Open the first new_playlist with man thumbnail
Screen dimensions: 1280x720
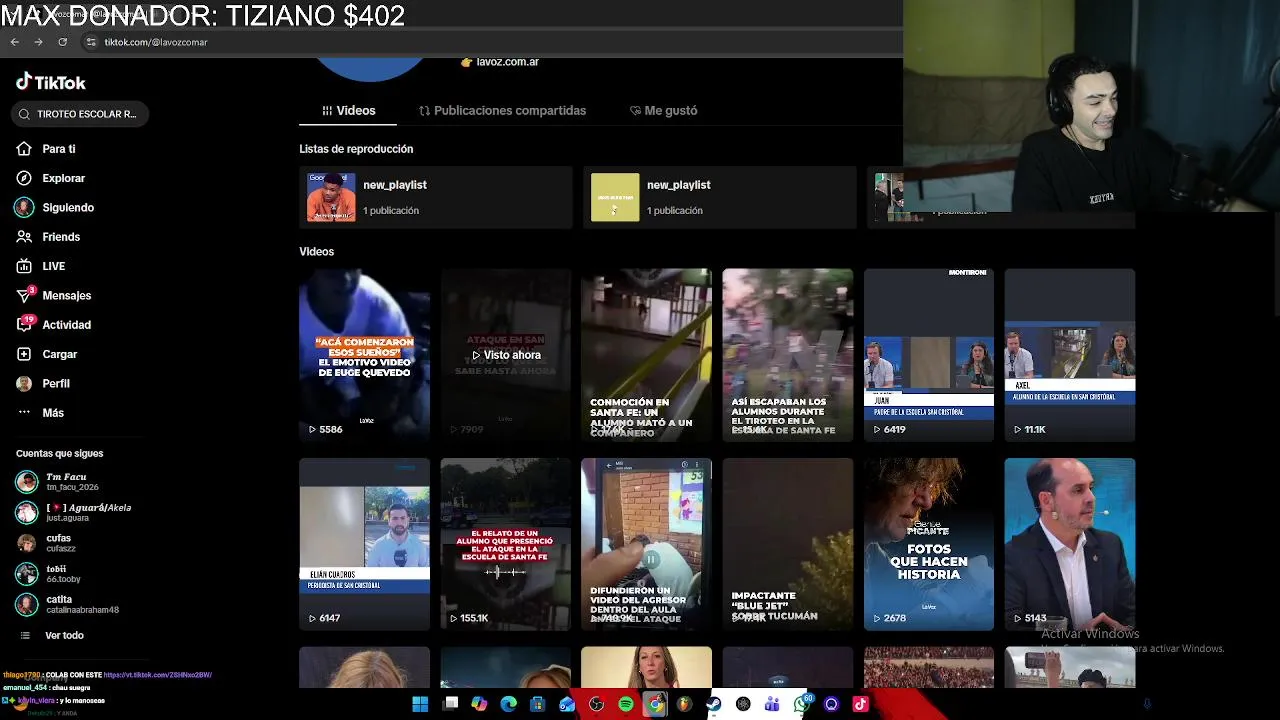click(x=436, y=197)
